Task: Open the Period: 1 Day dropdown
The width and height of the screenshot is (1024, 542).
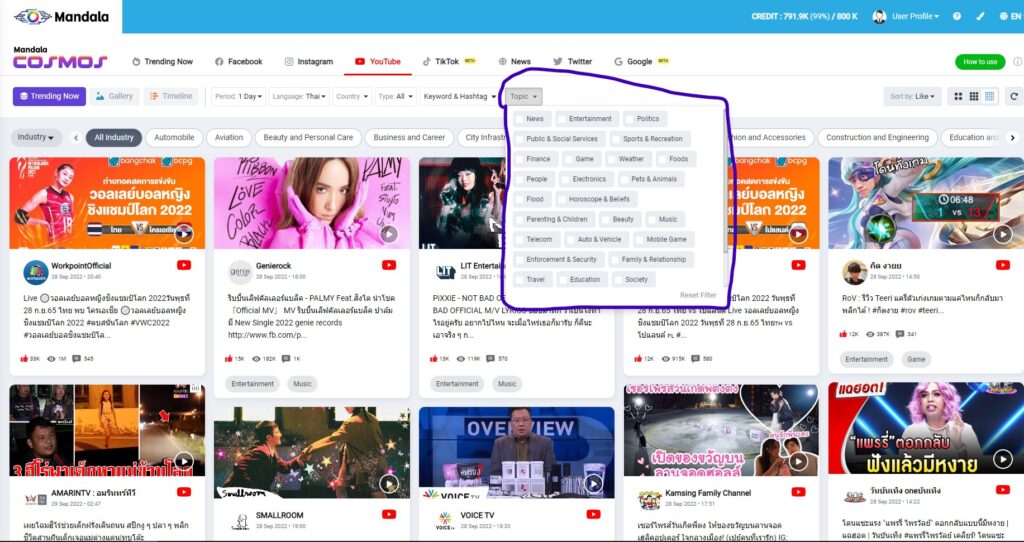Action: [238, 97]
